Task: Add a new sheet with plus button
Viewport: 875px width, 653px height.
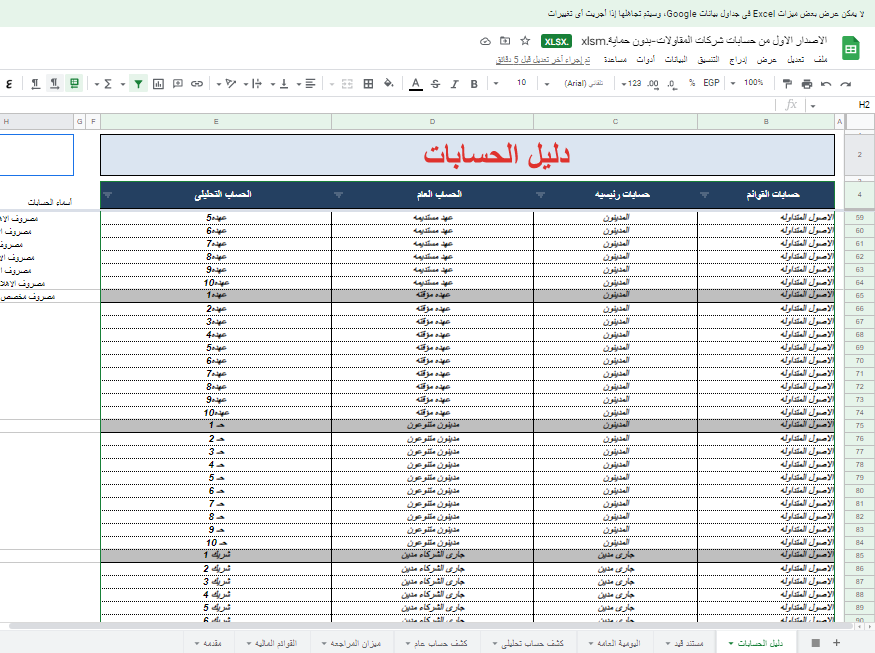Action: 836,642
